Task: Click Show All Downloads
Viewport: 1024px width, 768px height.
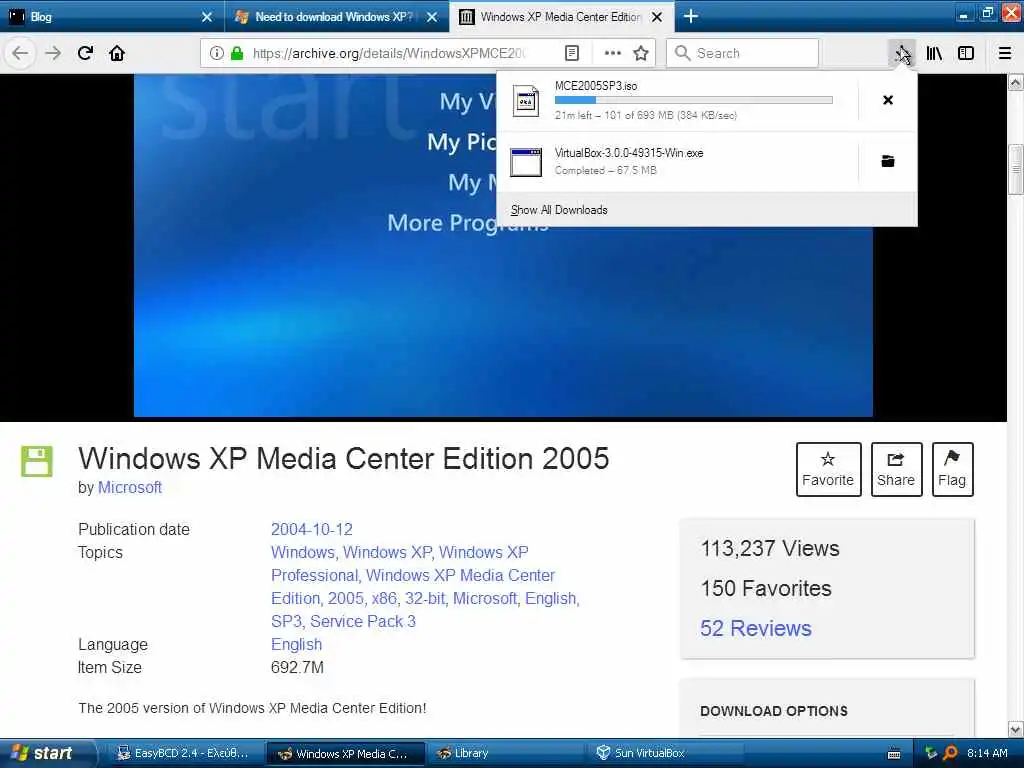Action: tap(559, 210)
